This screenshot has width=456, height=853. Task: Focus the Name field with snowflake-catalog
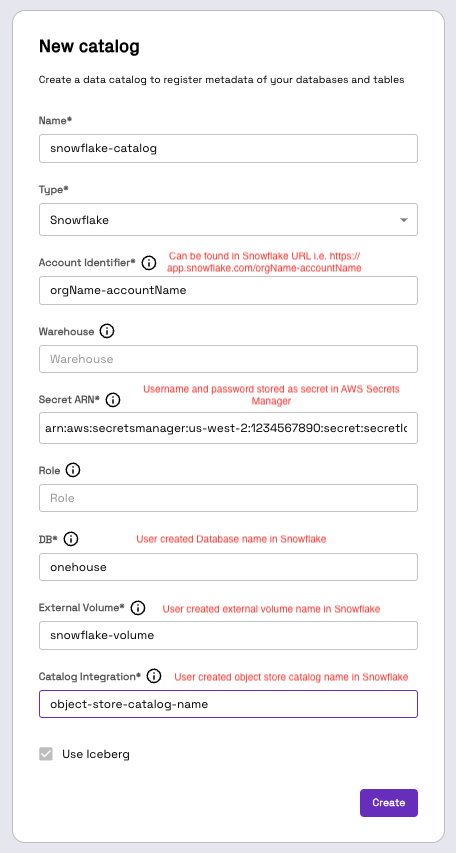pos(229,149)
